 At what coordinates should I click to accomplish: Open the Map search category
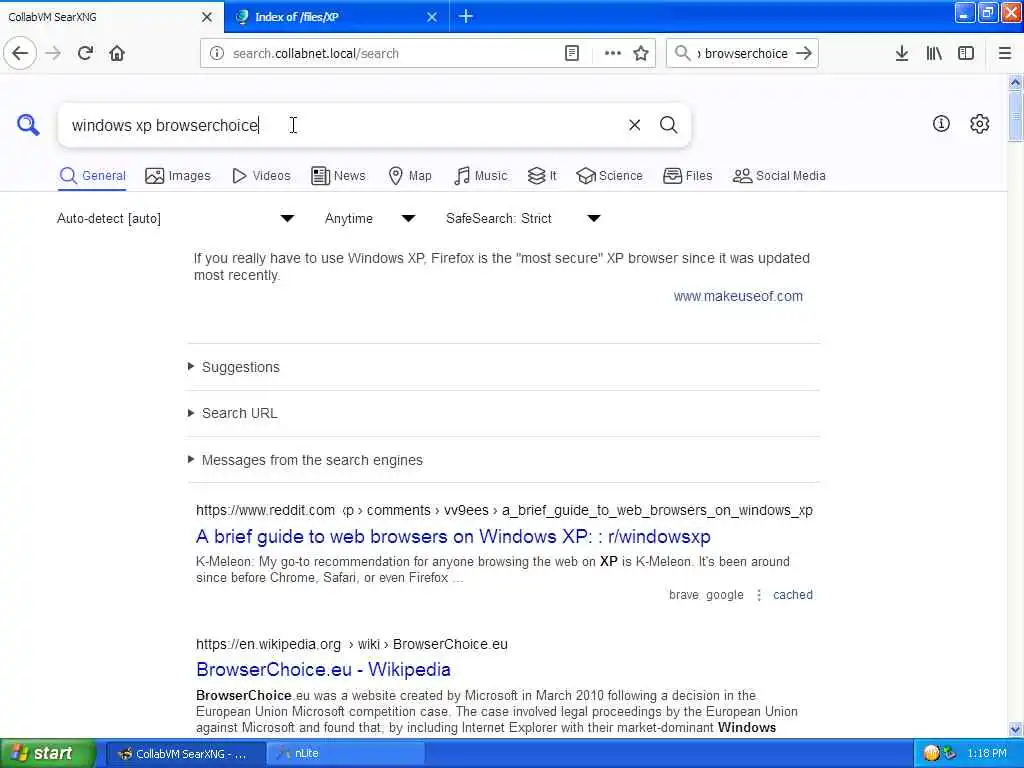click(x=409, y=176)
